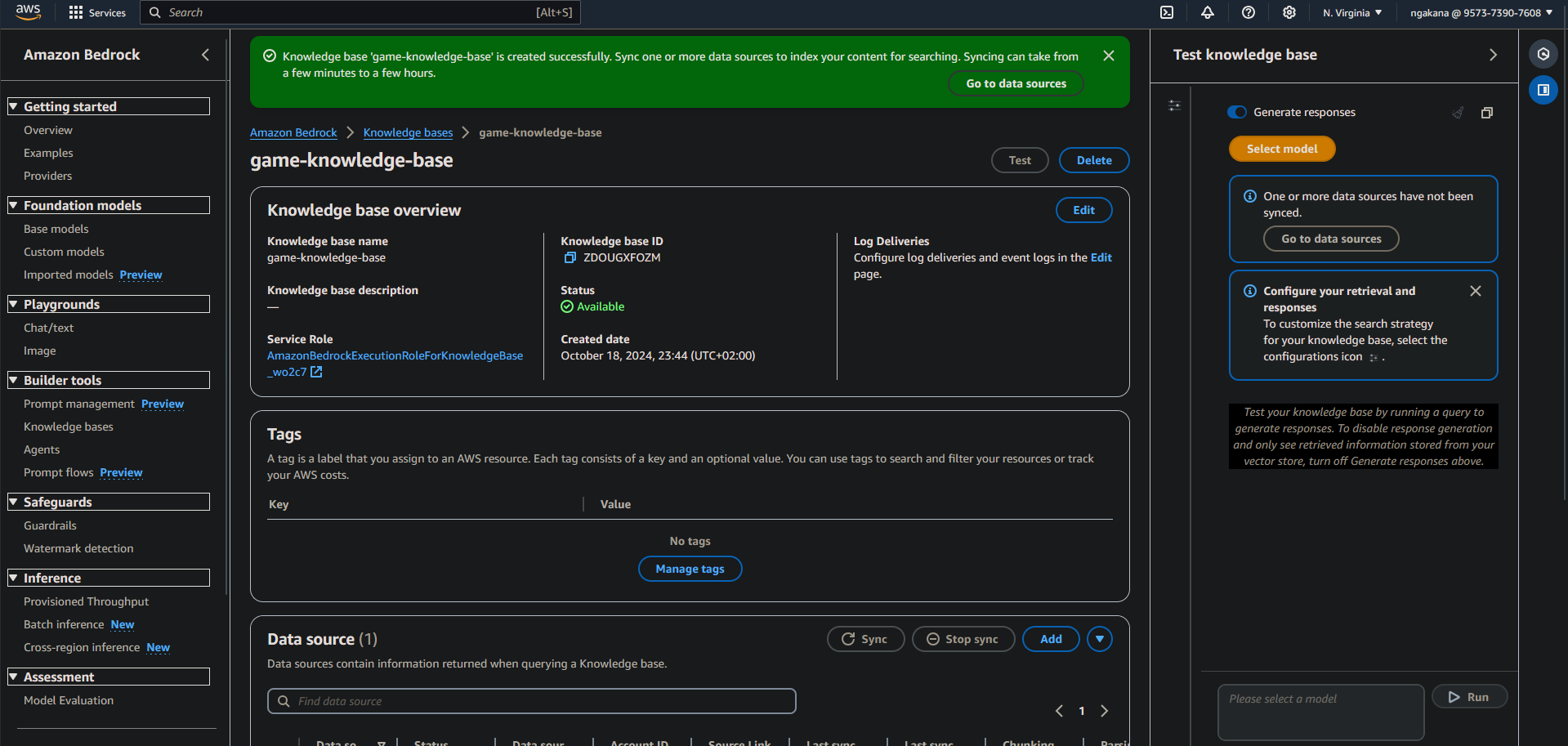Open Model Evaluation in the sidebar
This screenshot has width=1568, height=746.
(69, 700)
